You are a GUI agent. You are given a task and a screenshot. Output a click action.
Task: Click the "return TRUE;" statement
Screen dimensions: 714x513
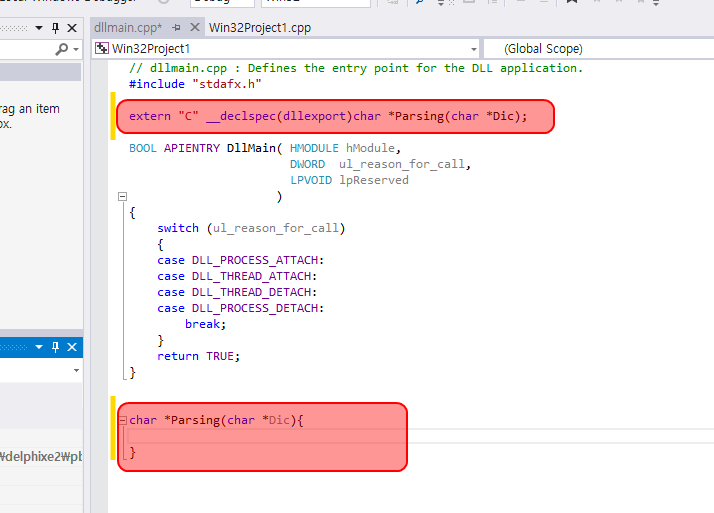pos(199,356)
